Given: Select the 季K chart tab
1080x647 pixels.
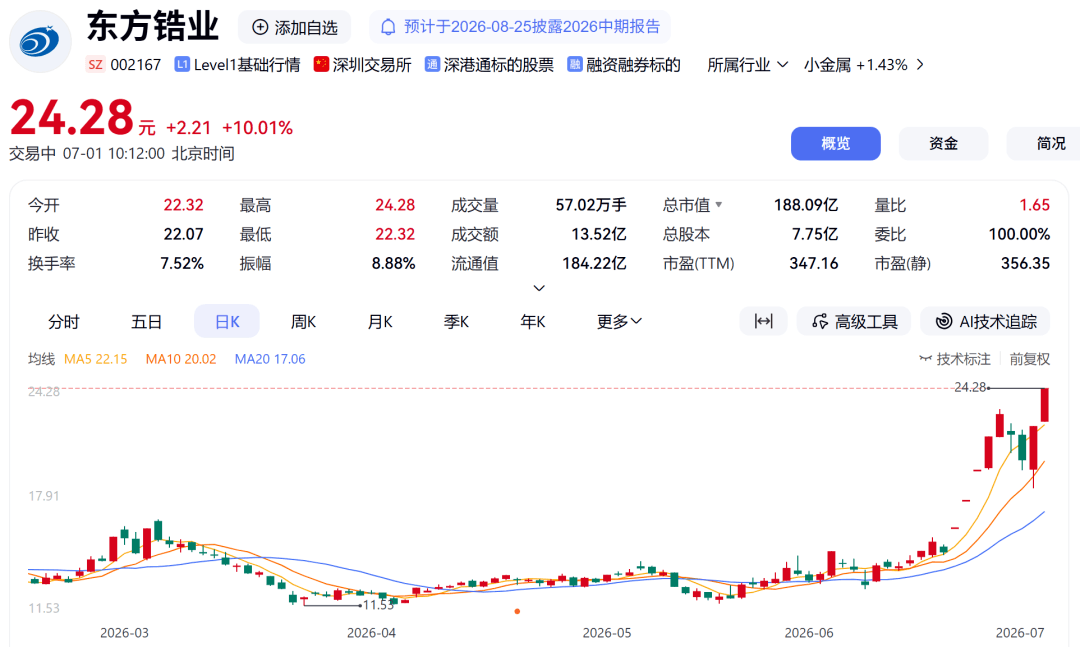Looking at the screenshot, I should pyautogui.click(x=456, y=321).
